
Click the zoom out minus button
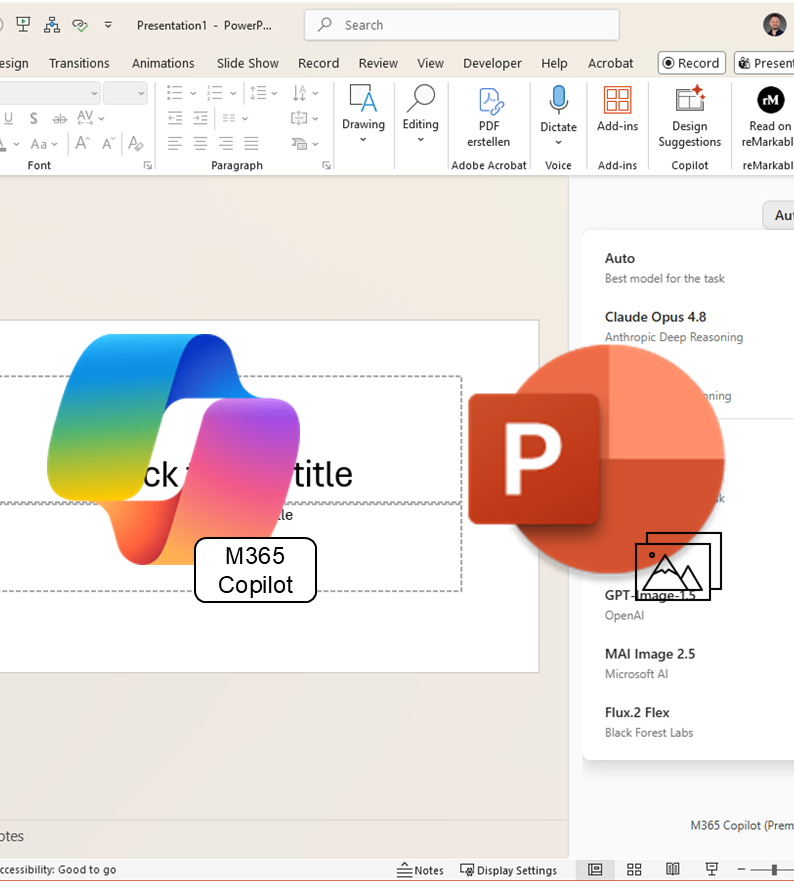click(741, 870)
